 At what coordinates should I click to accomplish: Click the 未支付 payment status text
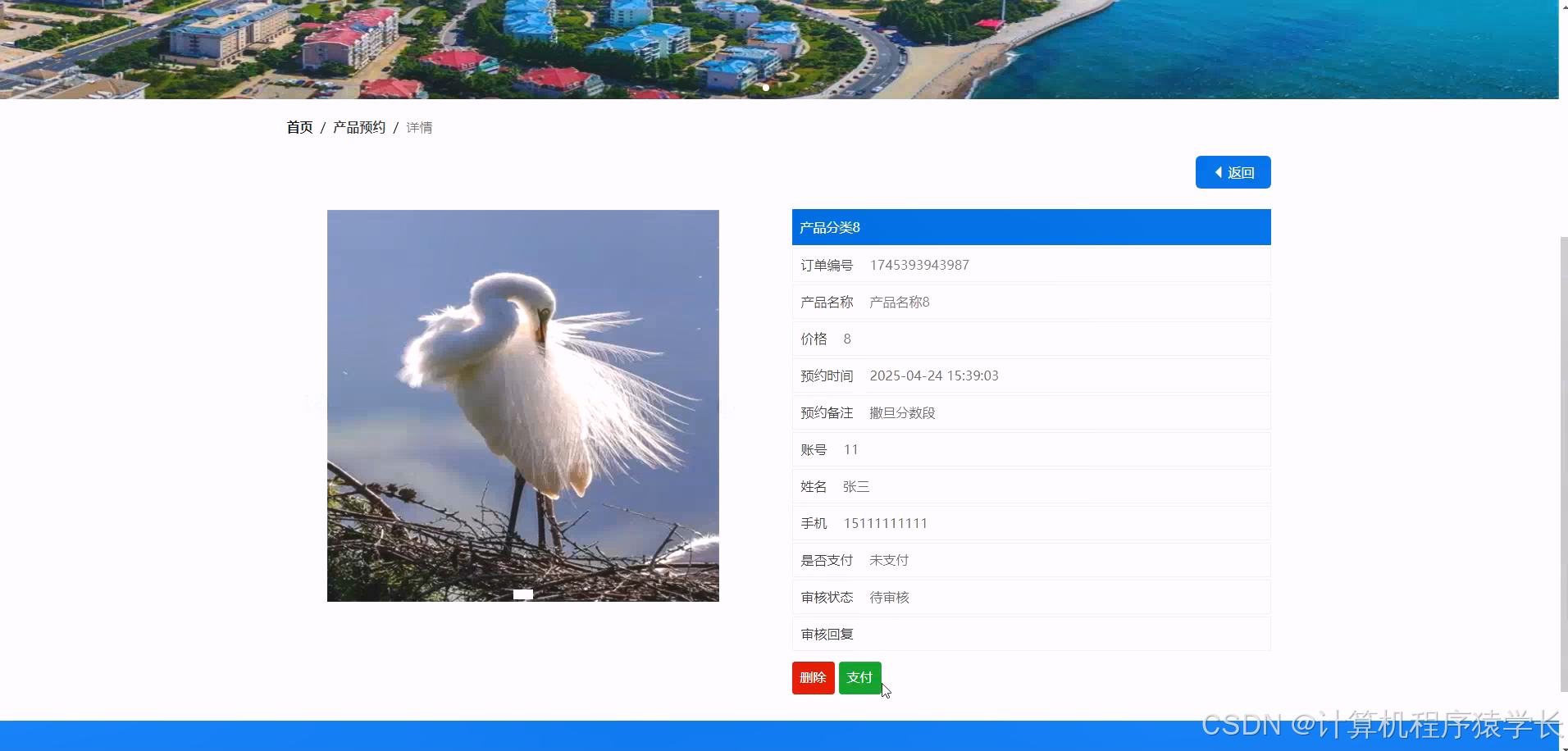tap(889, 560)
